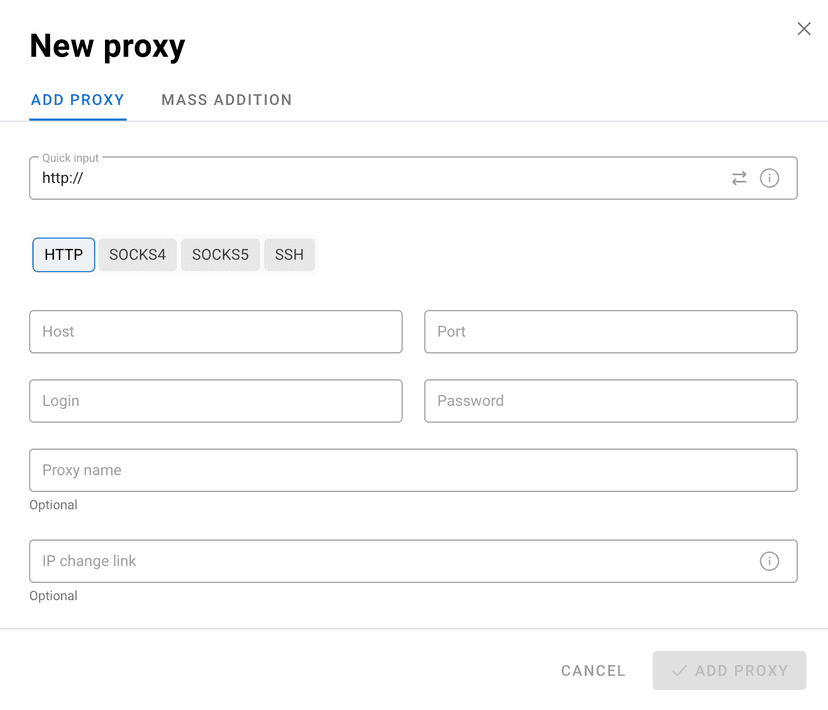
Task: Focus the Login field
Action: (216, 401)
